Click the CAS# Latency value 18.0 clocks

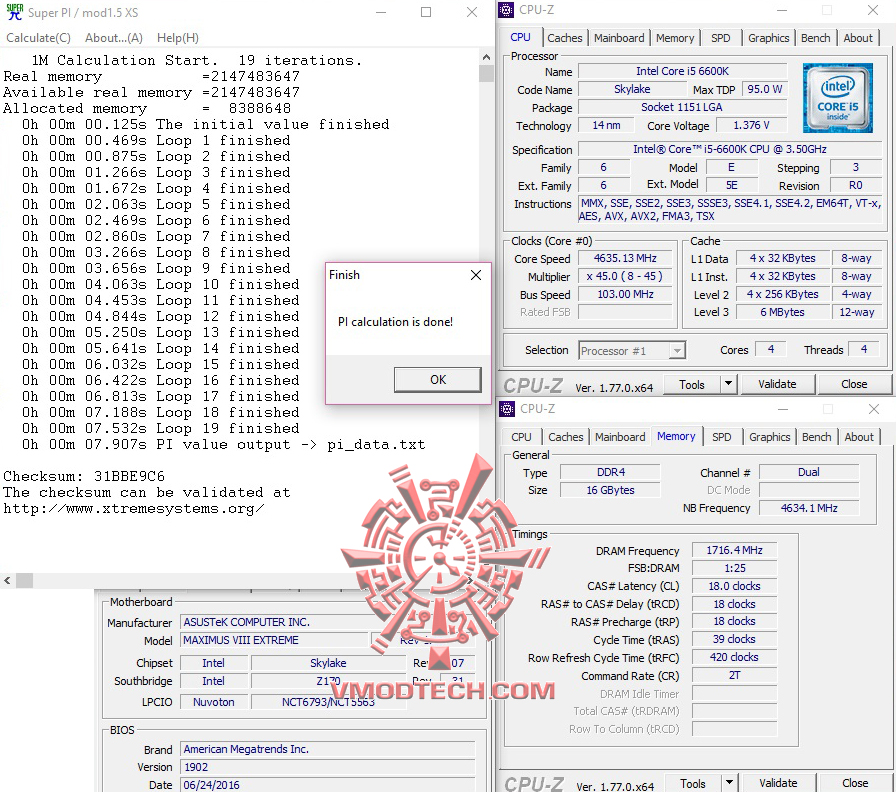pyautogui.click(x=734, y=586)
